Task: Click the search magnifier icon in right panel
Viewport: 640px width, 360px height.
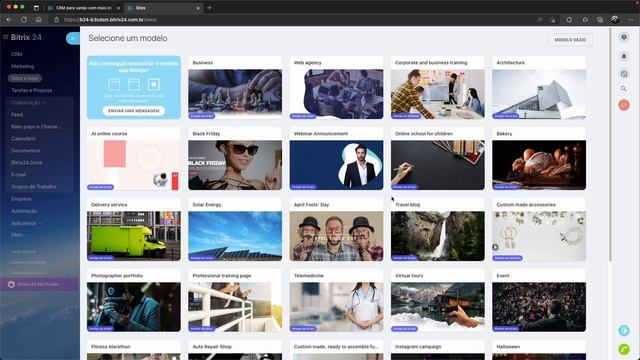Action: click(624, 89)
